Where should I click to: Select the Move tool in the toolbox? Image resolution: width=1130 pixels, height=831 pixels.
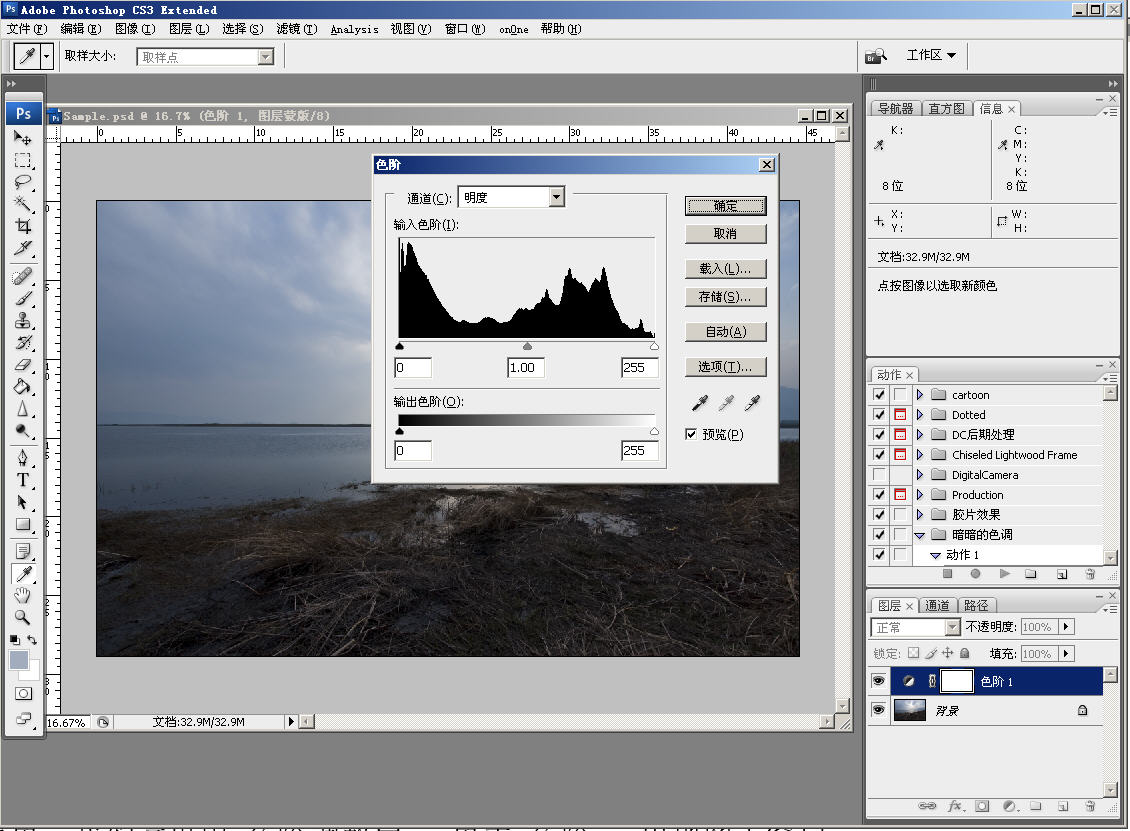[x=22, y=138]
